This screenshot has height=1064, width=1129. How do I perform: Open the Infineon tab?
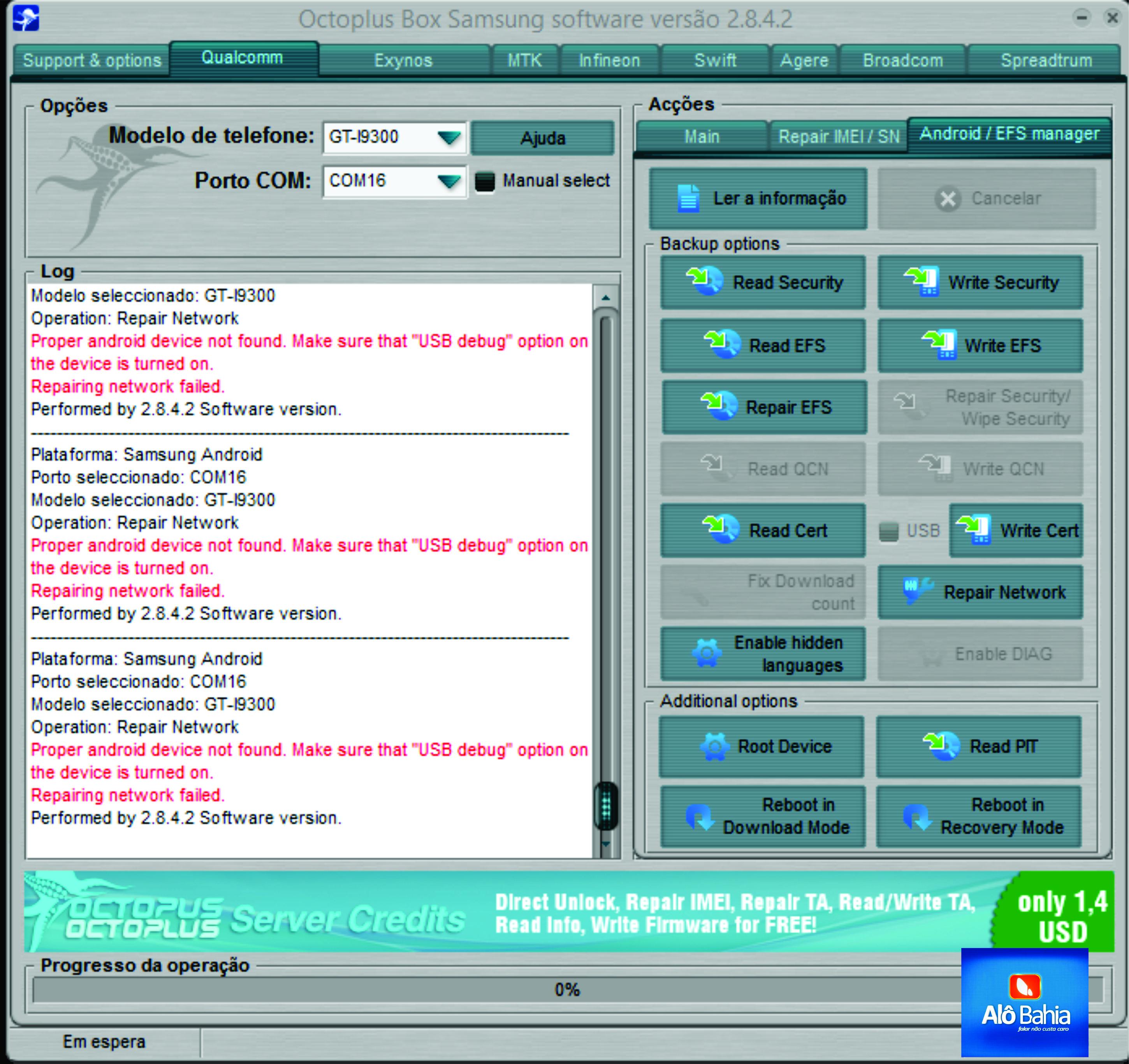click(x=609, y=60)
